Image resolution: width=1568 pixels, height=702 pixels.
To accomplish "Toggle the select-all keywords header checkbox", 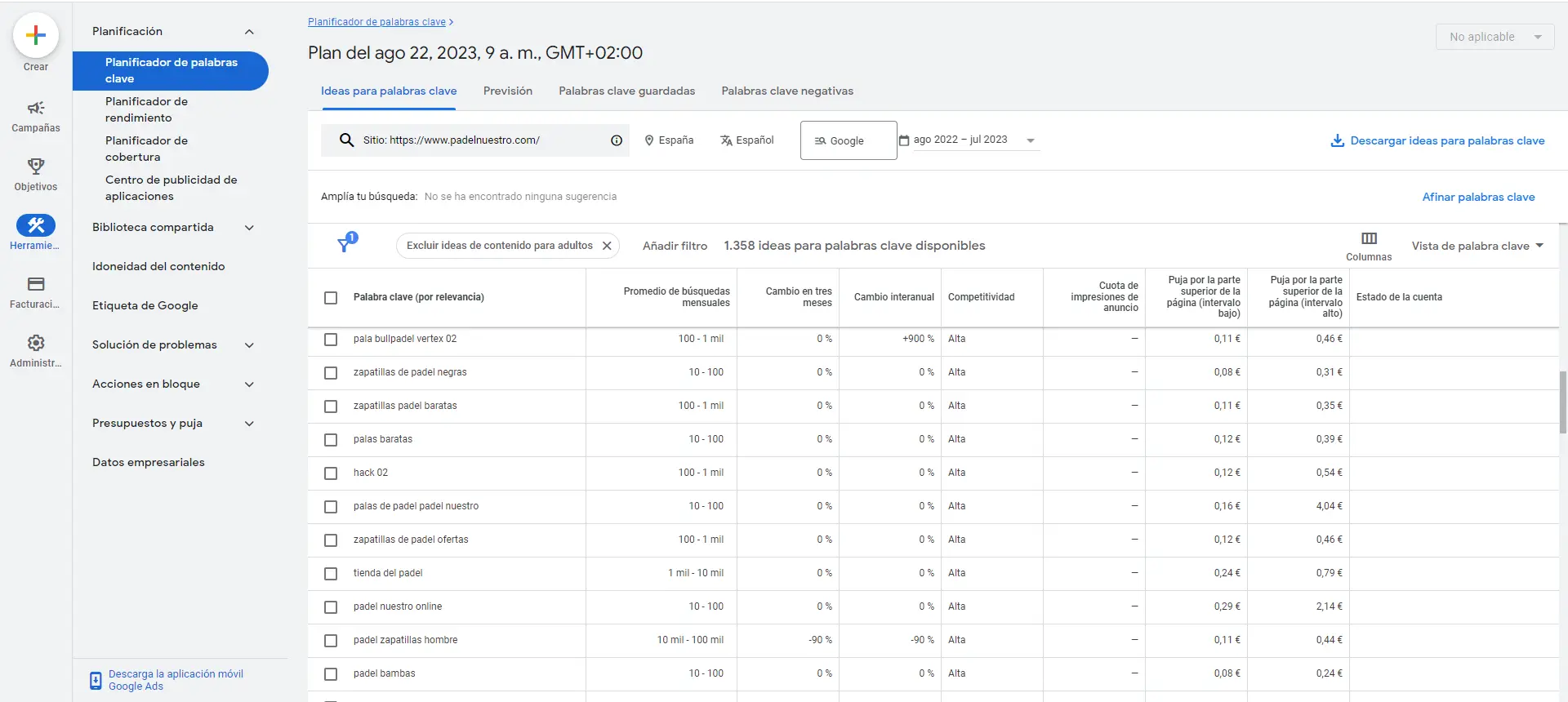I will click(331, 298).
